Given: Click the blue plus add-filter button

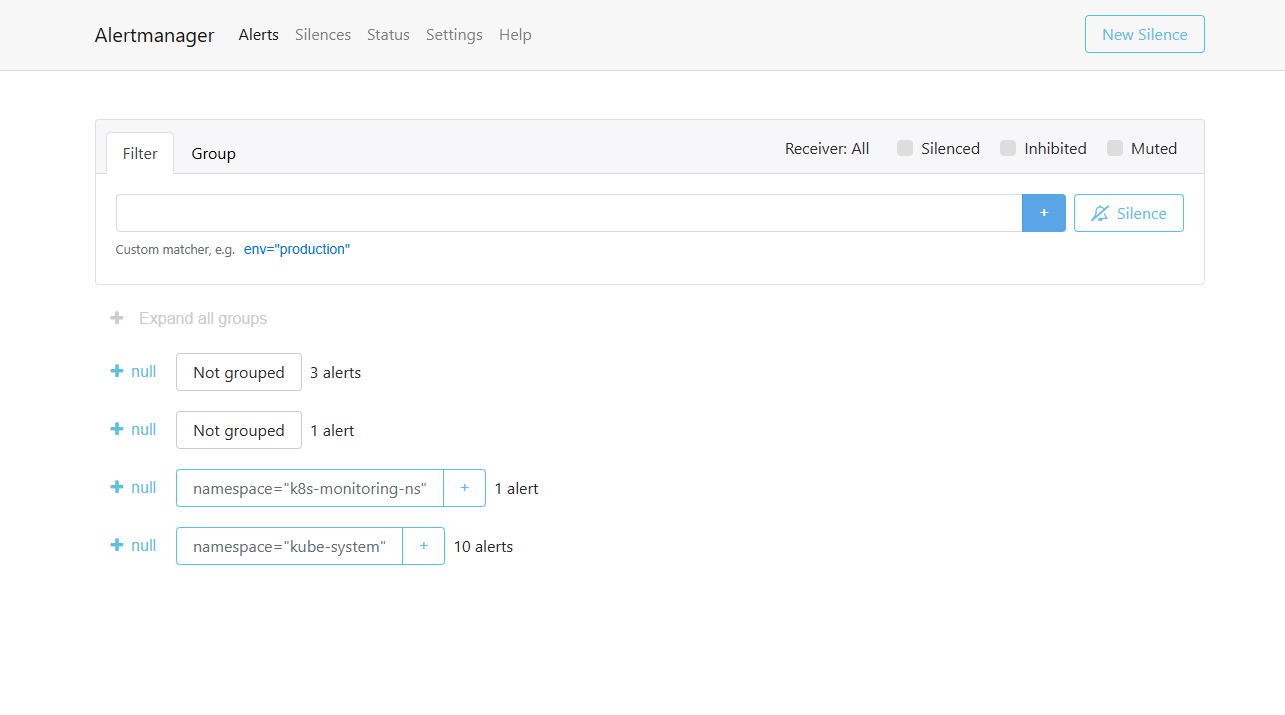Looking at the screenshot, I should click(1043, 213).
